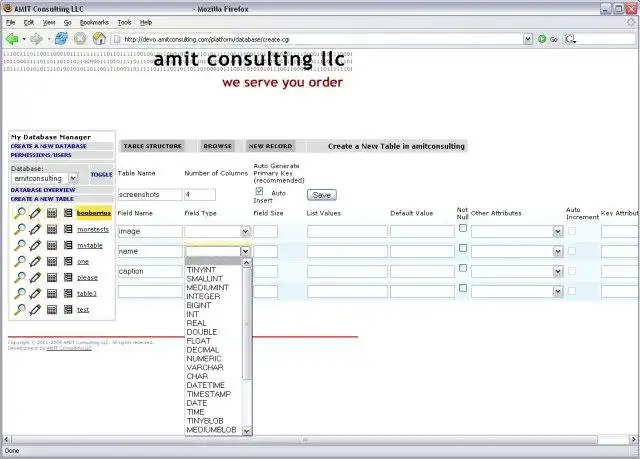640x459 pixels.
Task: Check Not Null for the name field
Action: pyautogui.click(x=463, y=248)
